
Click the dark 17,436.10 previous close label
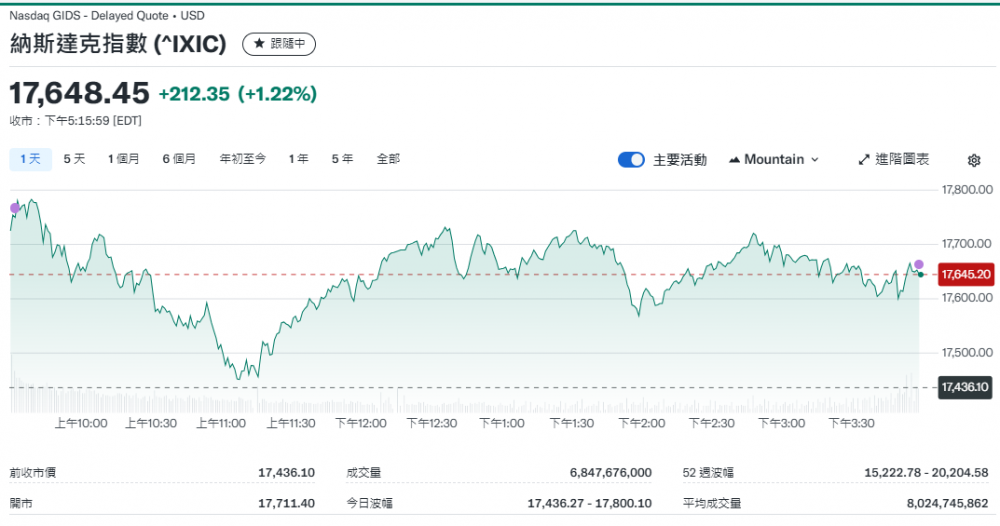[x=965, y=386]
